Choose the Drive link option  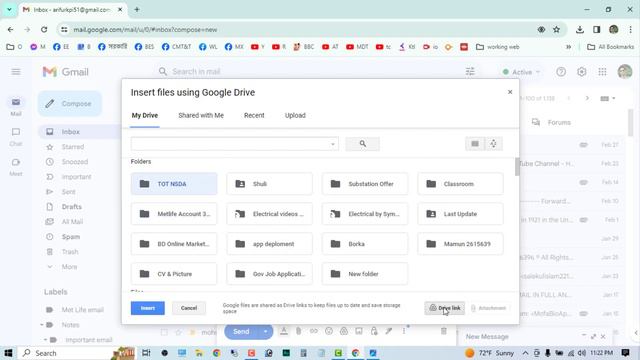[444, 308]
